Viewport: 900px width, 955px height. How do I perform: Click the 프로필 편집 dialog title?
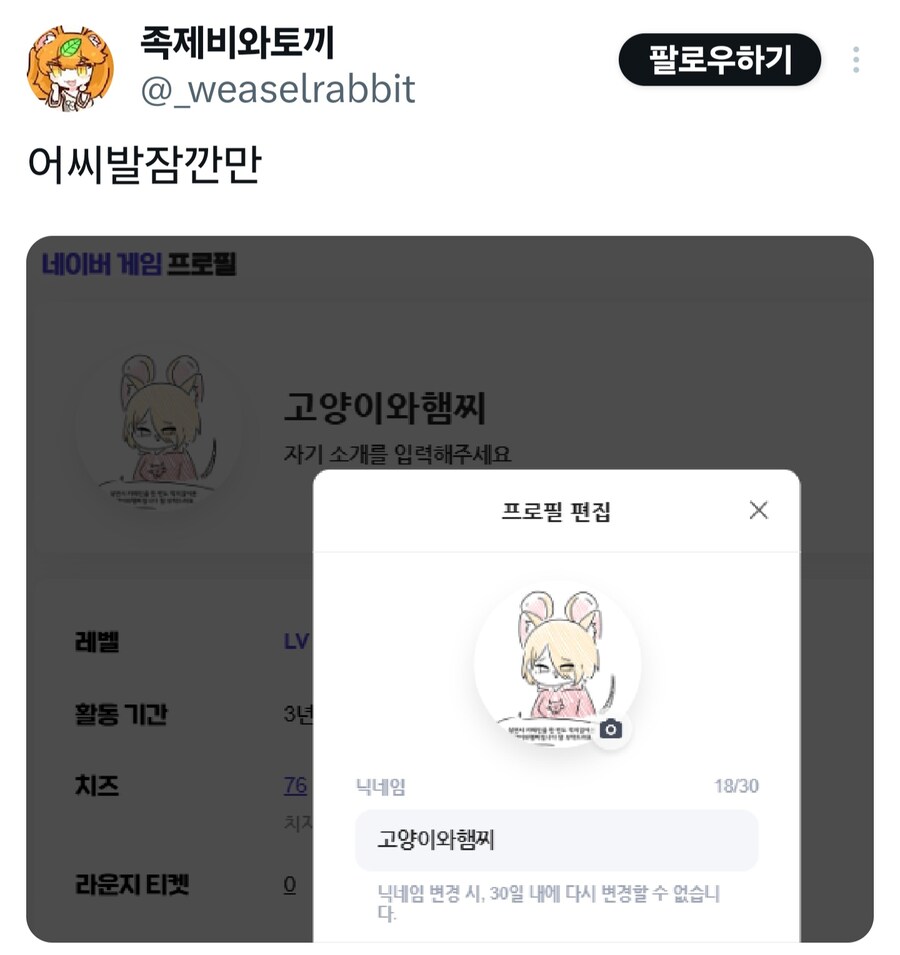(x=556, y=511)
